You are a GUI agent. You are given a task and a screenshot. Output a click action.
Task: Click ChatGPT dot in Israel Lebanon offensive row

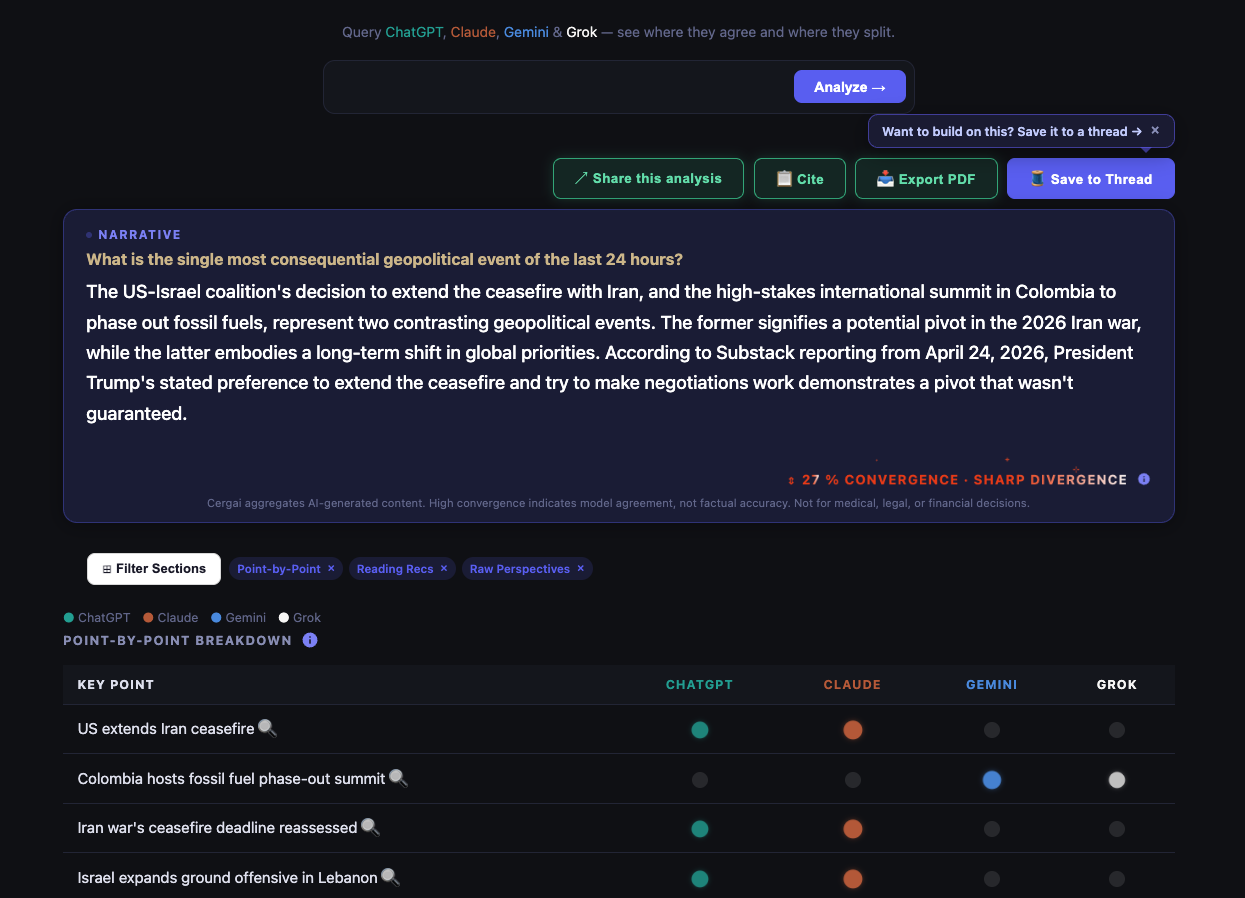[700, 879]
